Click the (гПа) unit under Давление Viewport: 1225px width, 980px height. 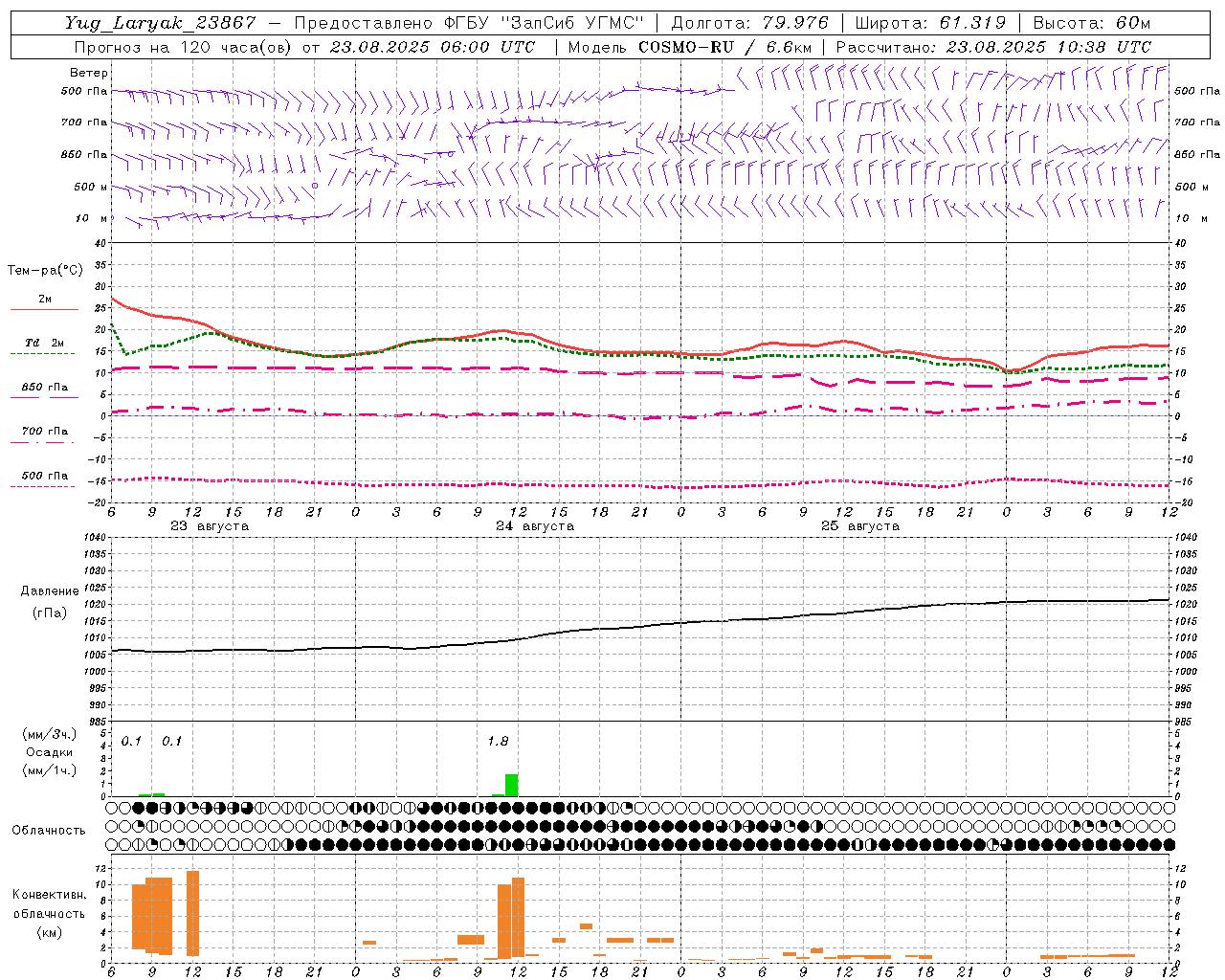[x=50, y=612]
